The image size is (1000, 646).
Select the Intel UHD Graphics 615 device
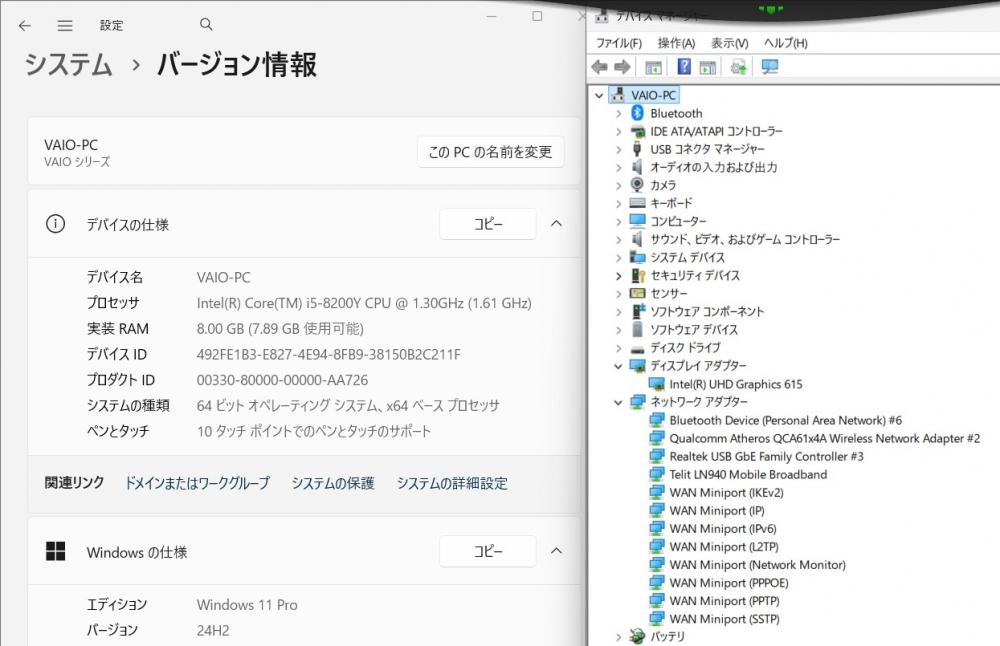point(735,384)
